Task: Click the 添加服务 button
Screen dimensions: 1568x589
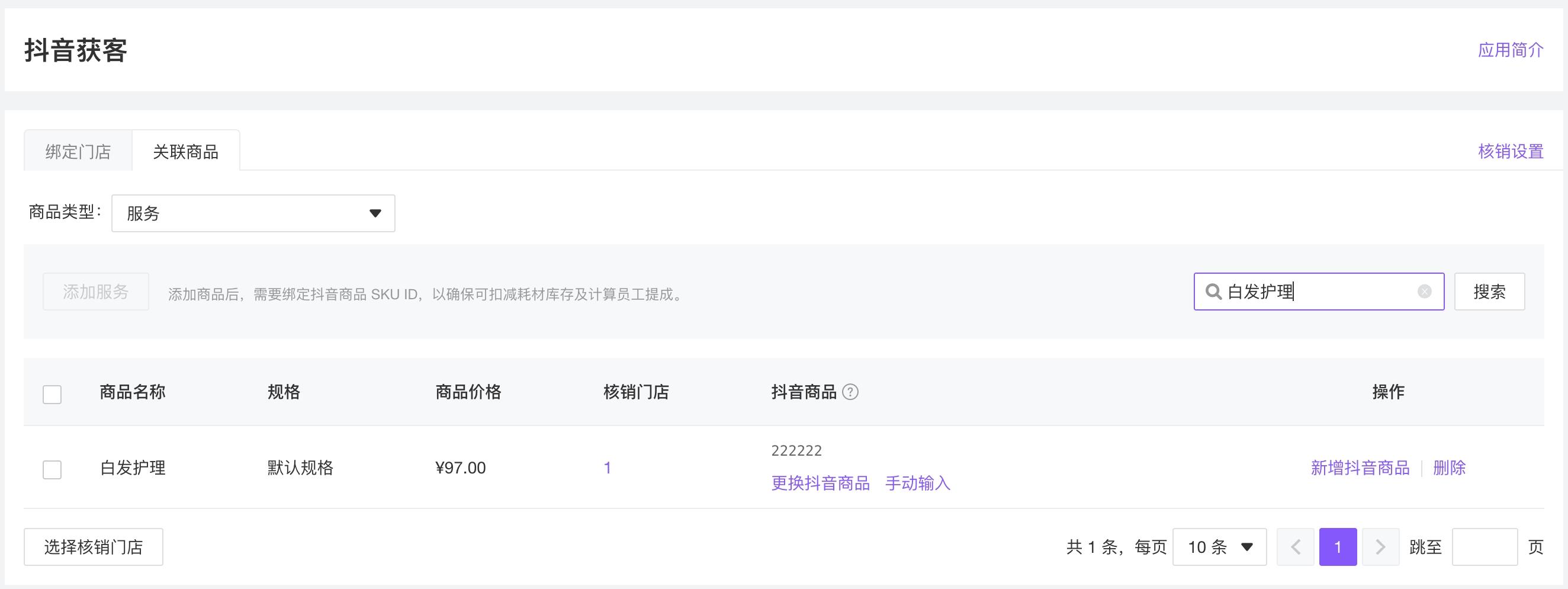Action: 95,292
